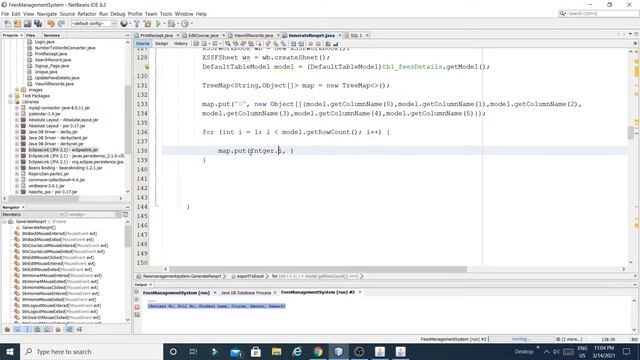Screen dimensions: 640x360
Task: Open the Navigate menu
Action: coord(47,14)
